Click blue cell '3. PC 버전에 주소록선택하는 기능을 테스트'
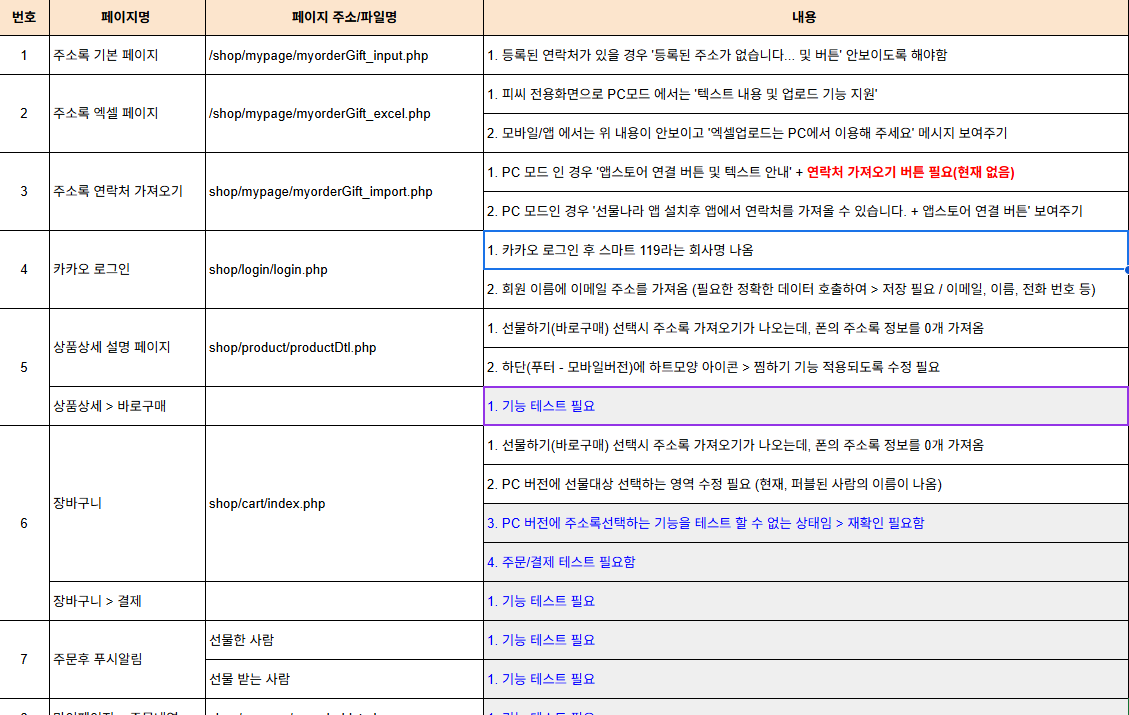1129x715 pixels. pos(806,523)
